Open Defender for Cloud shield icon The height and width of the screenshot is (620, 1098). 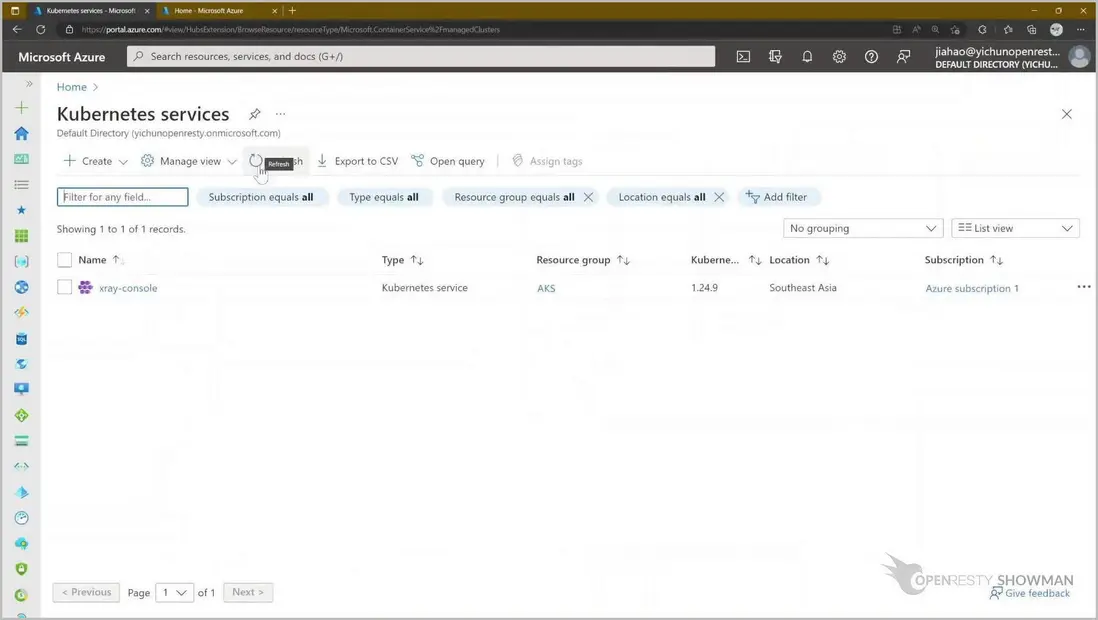(x=22, y=569)
